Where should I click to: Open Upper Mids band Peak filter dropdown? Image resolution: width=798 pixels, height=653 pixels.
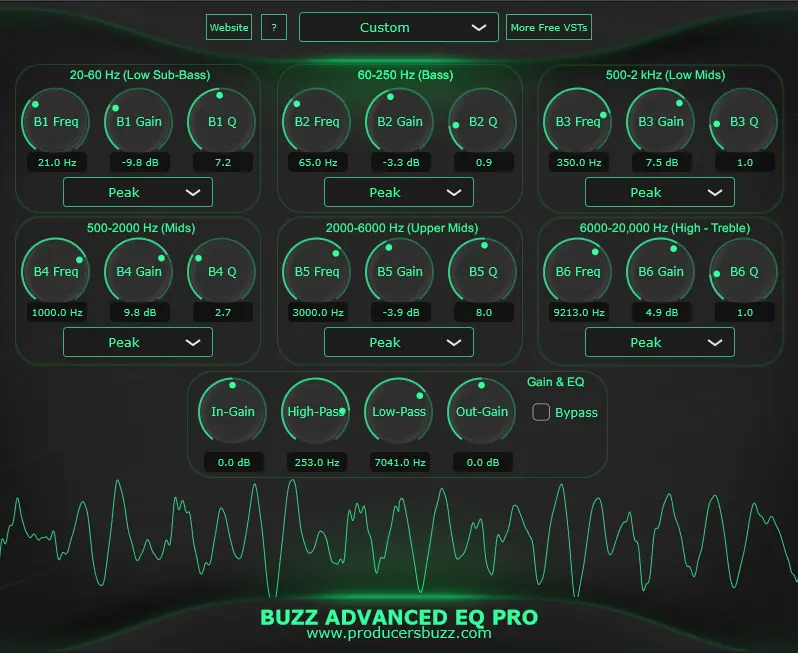[399, 342]
